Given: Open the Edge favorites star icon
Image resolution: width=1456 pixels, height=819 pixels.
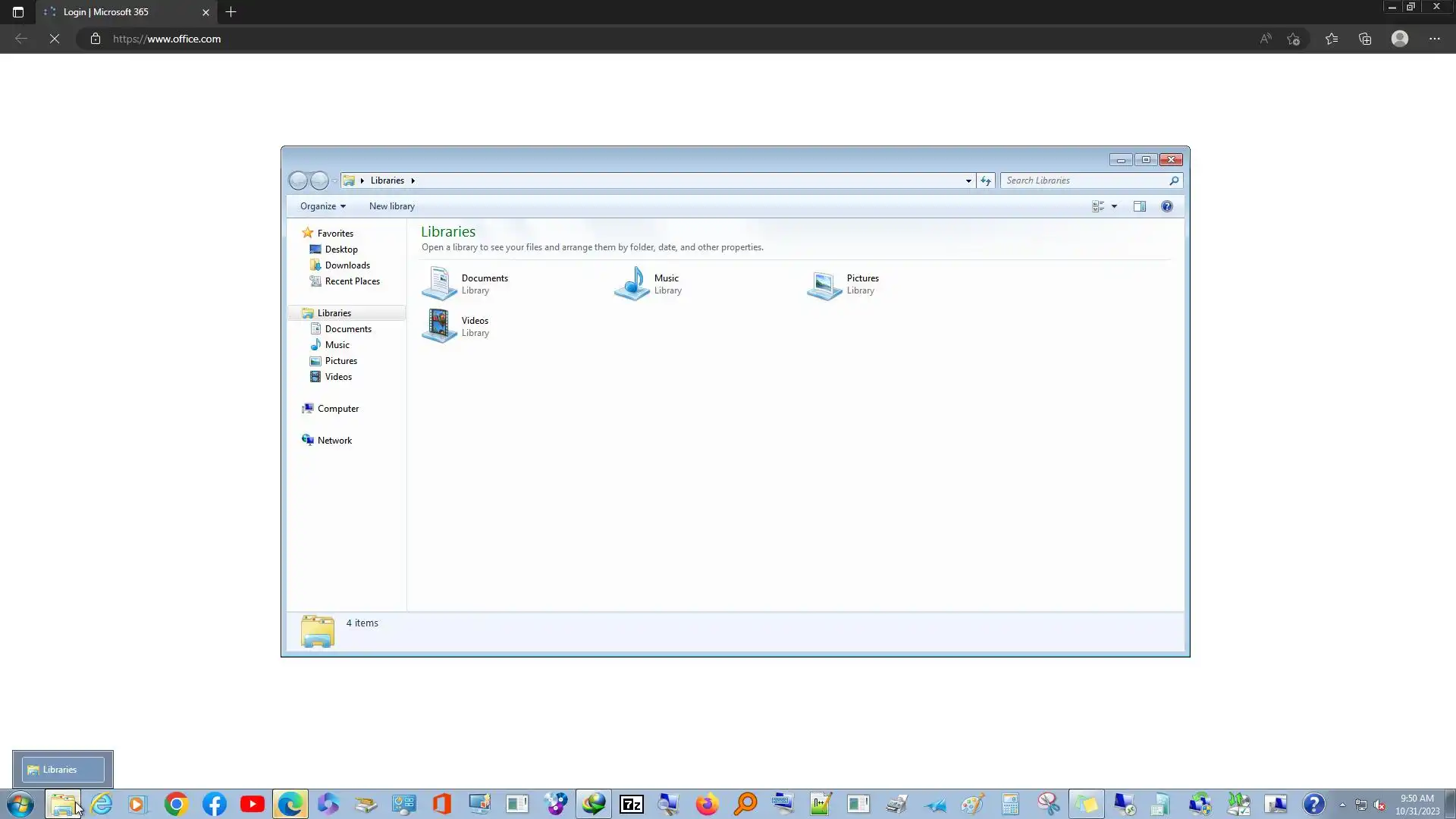Looking at the screenshot, I should (x=1332, y=39).
